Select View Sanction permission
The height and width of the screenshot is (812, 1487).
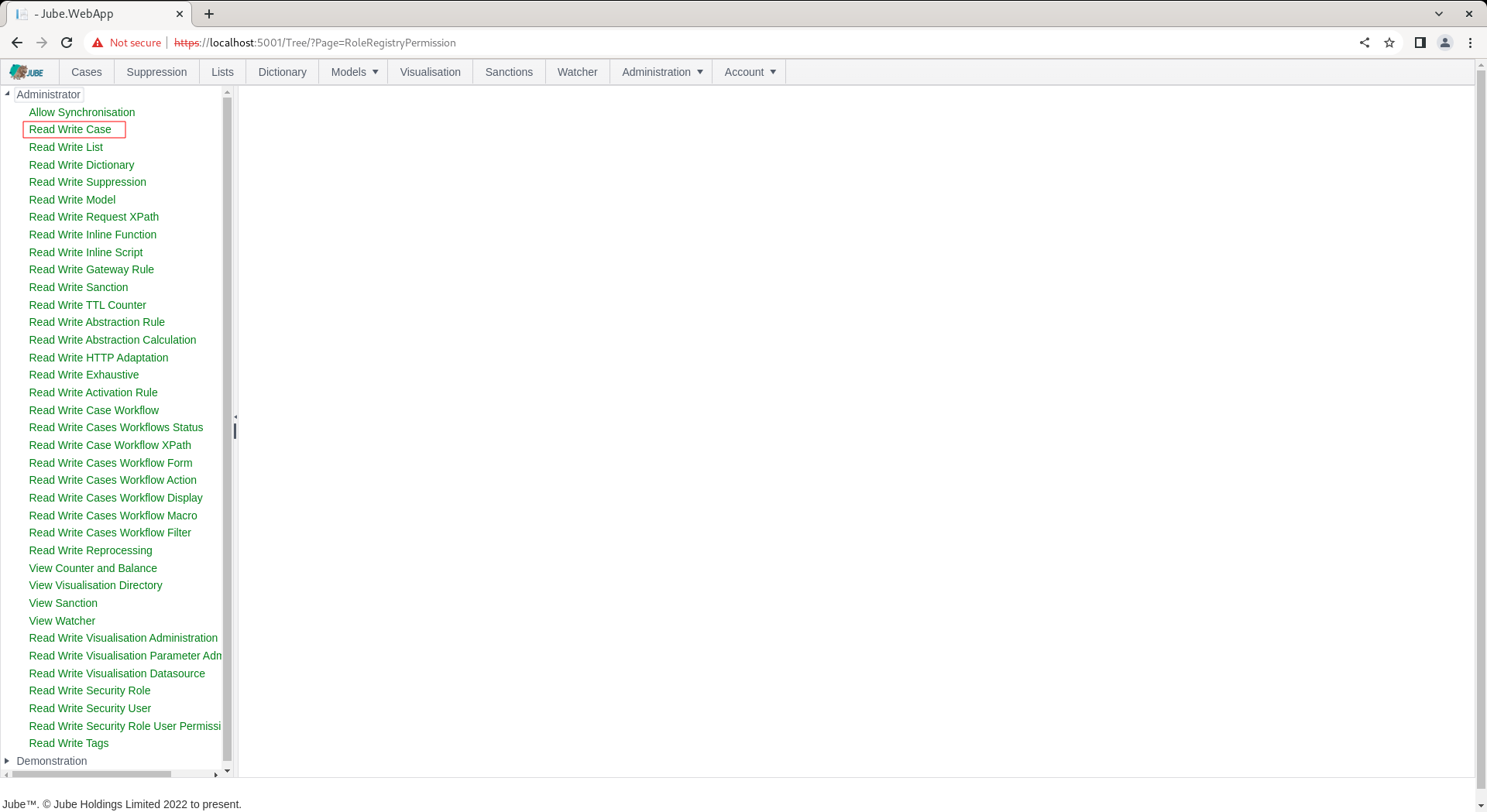(x=64, y=603)
